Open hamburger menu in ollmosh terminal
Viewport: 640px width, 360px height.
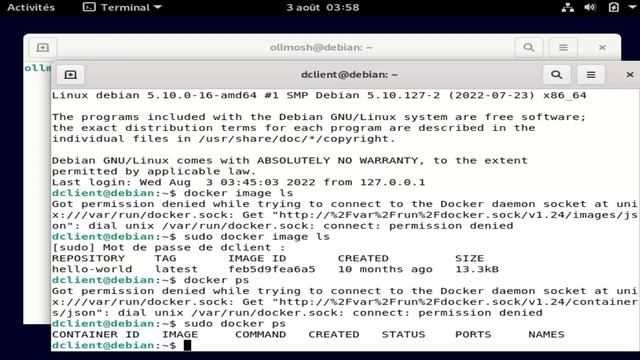point(563,47)
